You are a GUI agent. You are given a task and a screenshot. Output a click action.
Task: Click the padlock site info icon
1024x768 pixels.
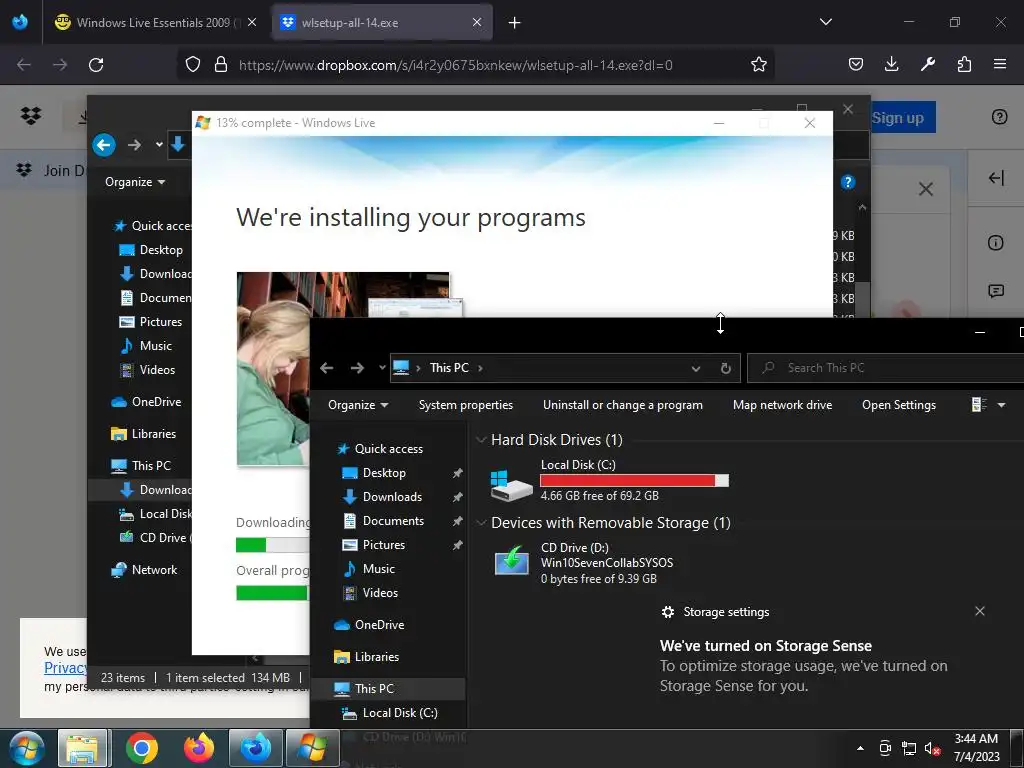pos(221,65)
